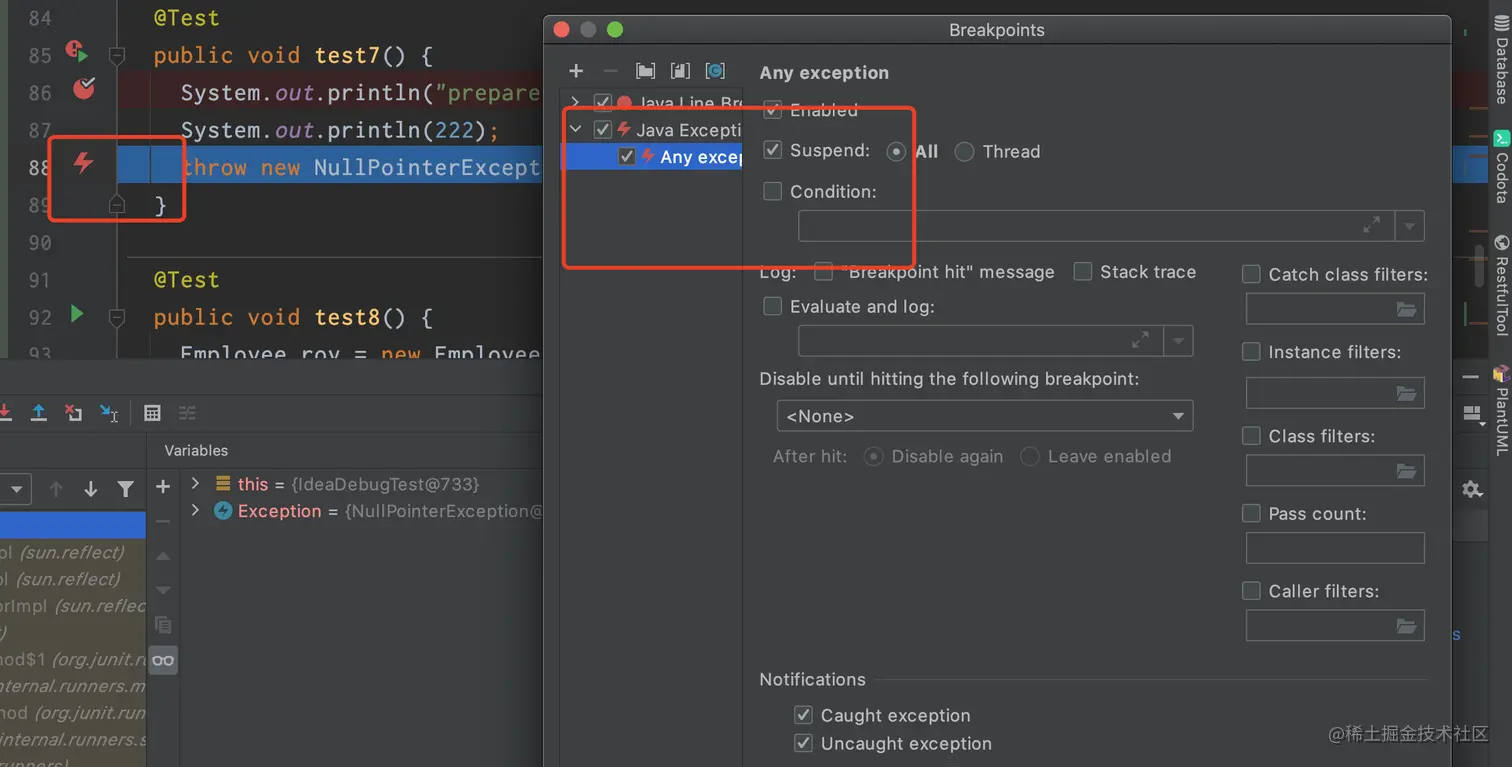
Task: Enable the Stack trace checkbox
Action: coord(1082,271)
